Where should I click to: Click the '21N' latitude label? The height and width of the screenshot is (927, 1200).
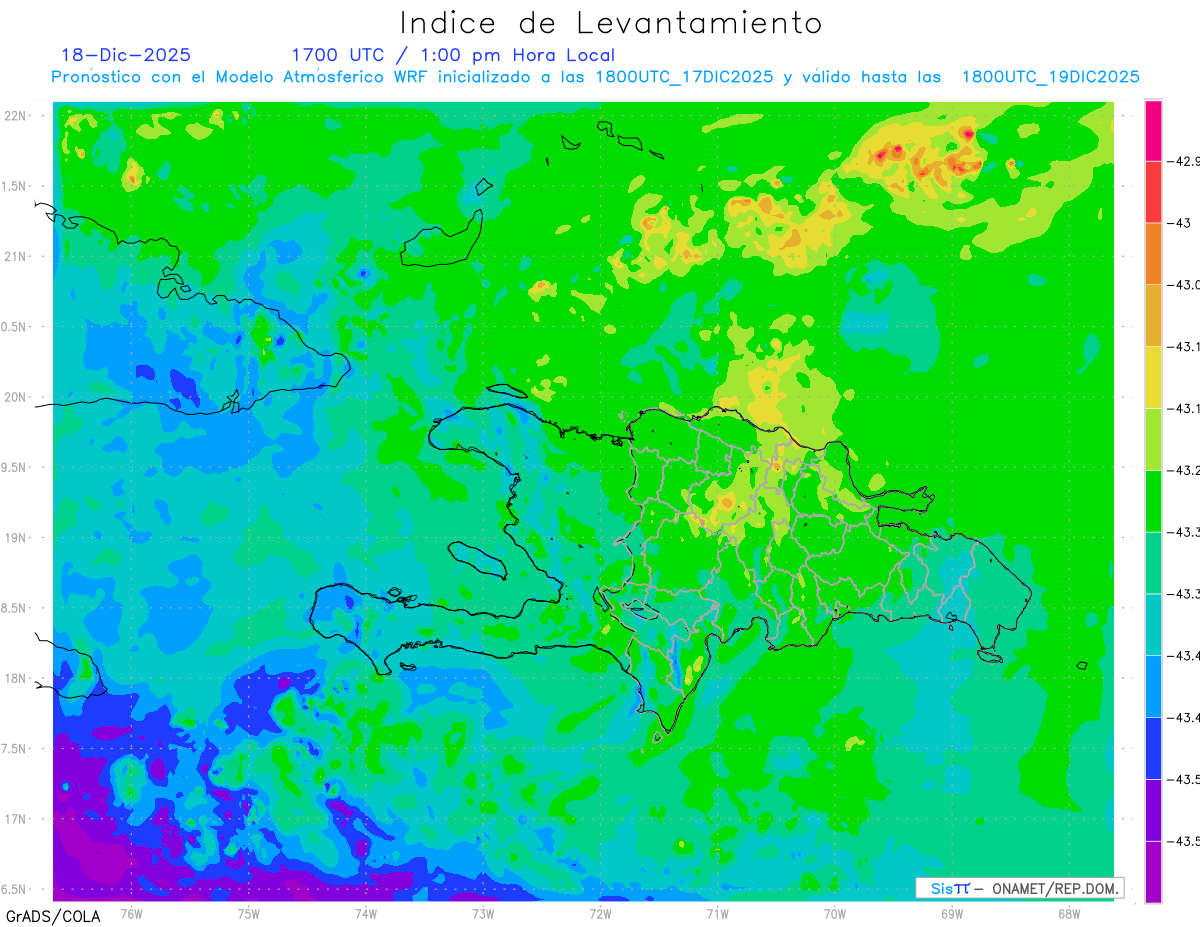(x=15, y=257)
